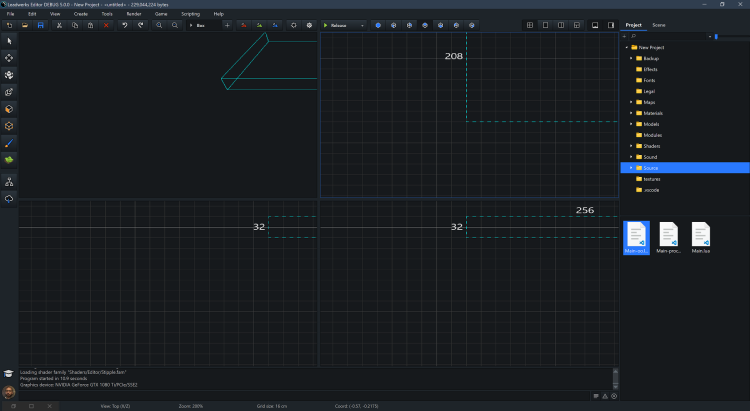
Task: Expand the Materials folder in tree
Action: coord(631,113)
